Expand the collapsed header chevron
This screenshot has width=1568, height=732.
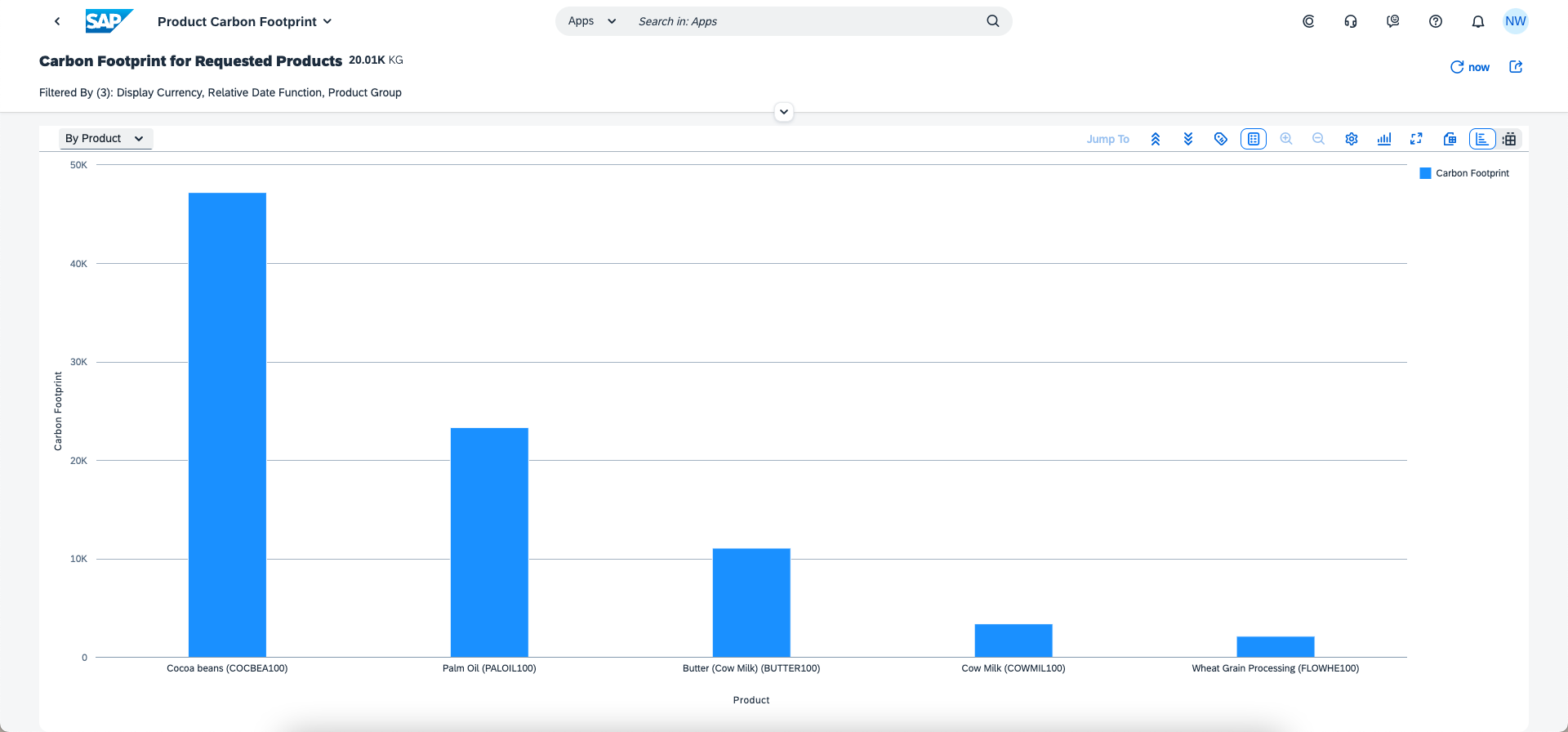pos(784,112)
